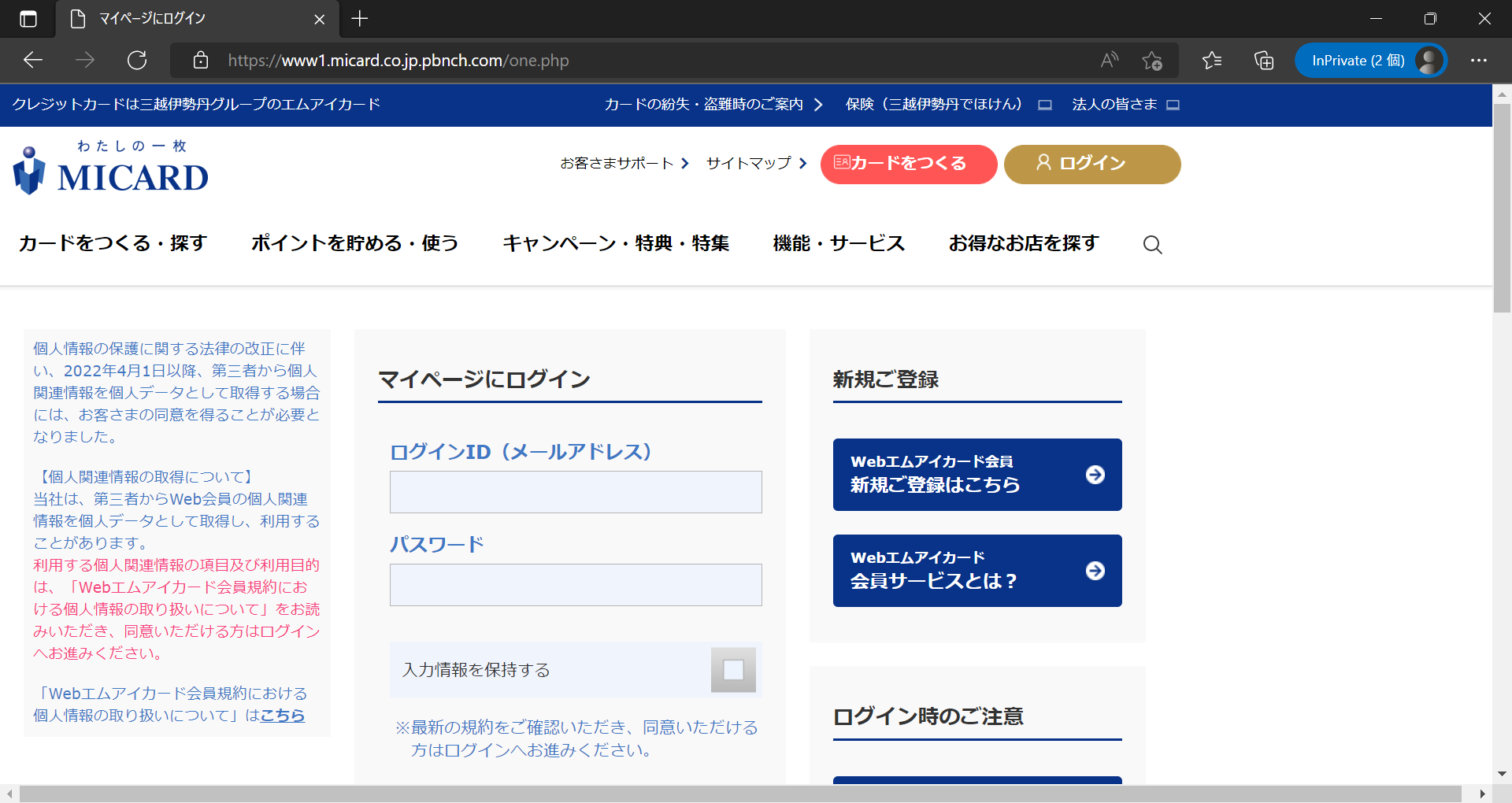Select the マイページにログイン tab

(197, 19)
